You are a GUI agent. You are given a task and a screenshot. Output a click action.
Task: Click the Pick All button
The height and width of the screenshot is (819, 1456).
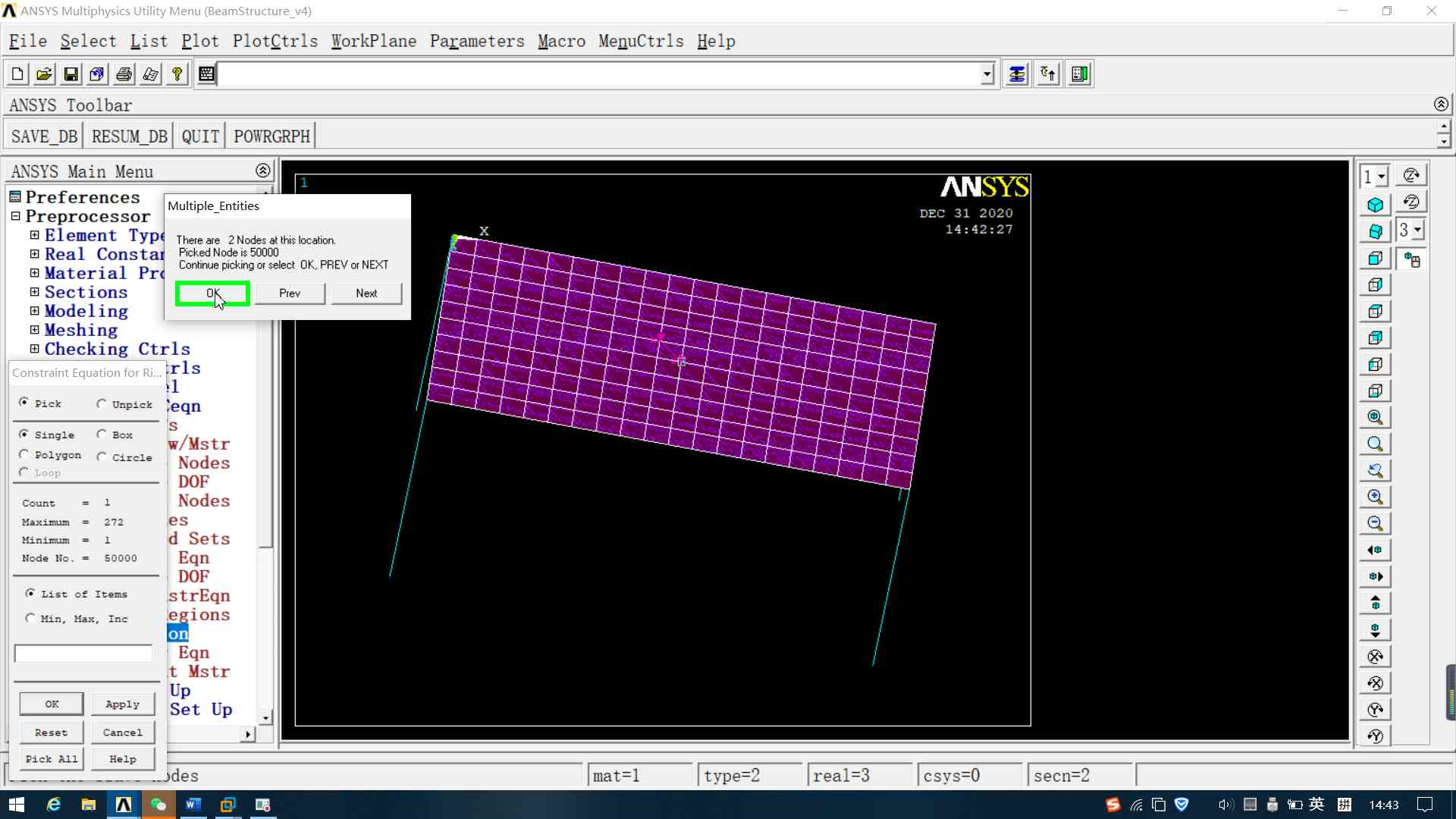coord(52,759)
